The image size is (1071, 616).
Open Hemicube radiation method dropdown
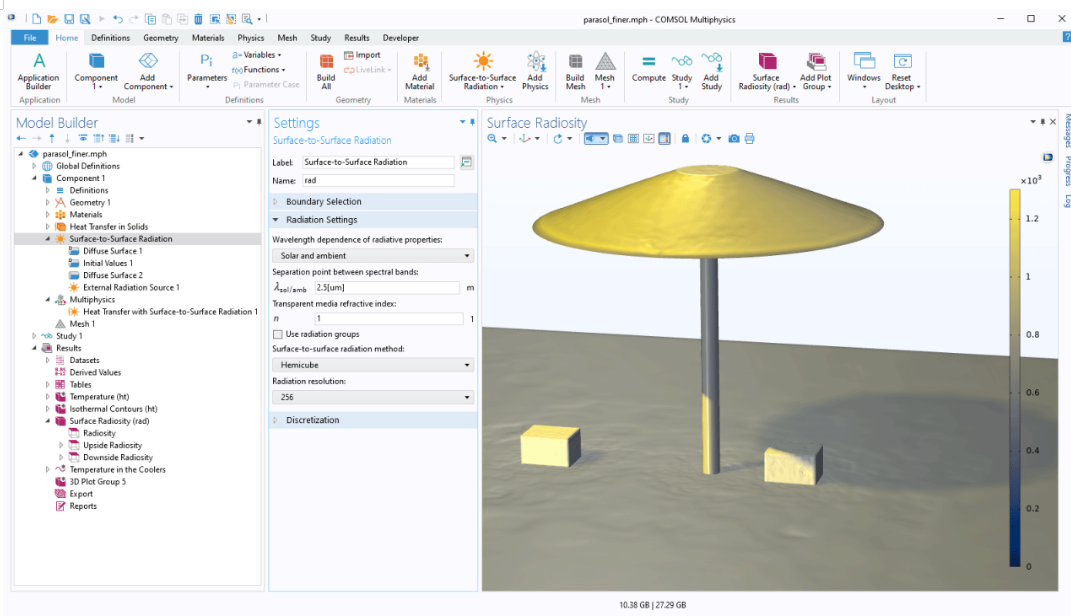(373, 365)
